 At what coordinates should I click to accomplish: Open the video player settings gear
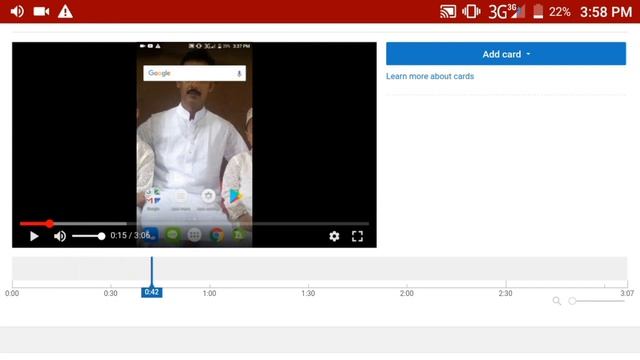point(334,236)
